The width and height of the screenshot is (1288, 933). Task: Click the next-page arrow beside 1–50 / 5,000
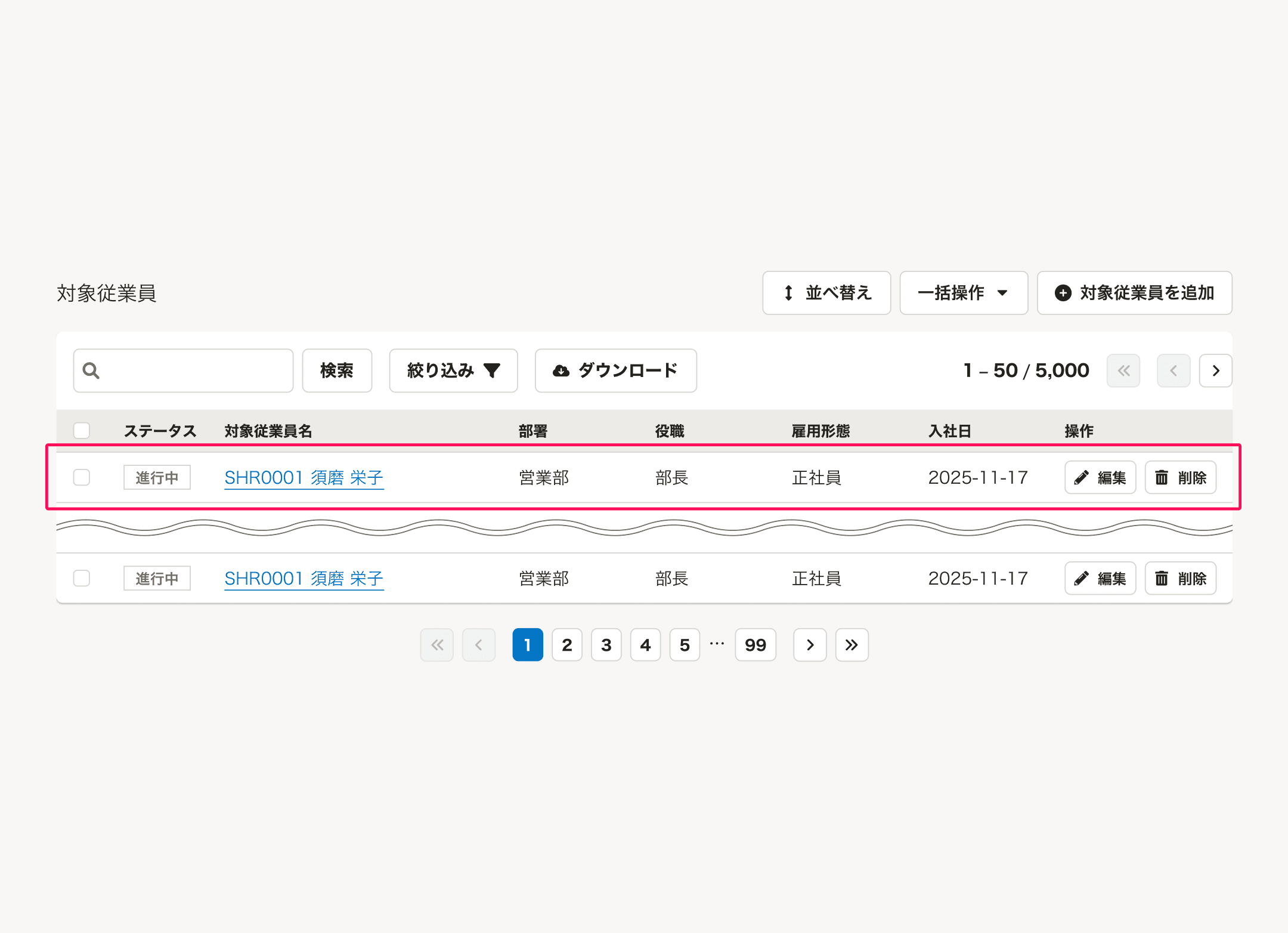[x=1215, y=370]
